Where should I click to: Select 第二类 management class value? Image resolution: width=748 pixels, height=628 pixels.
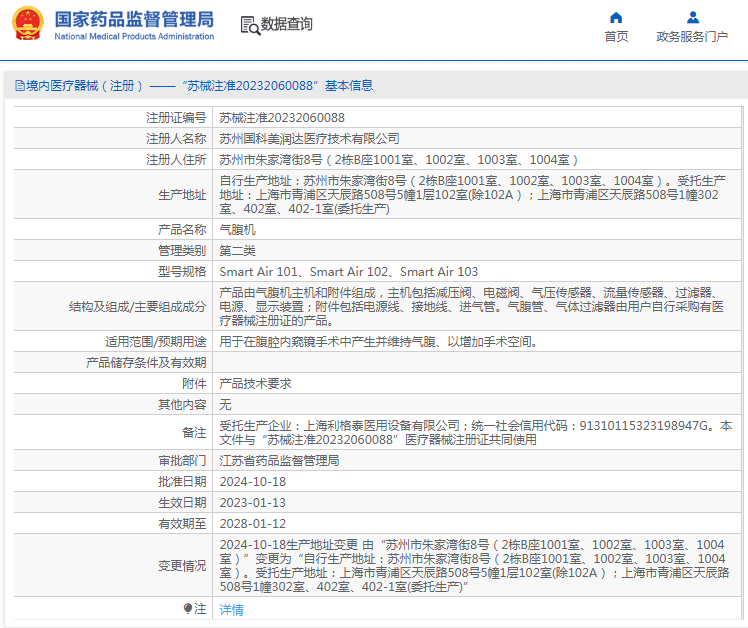pyautogui.click(x=238, y=251)
